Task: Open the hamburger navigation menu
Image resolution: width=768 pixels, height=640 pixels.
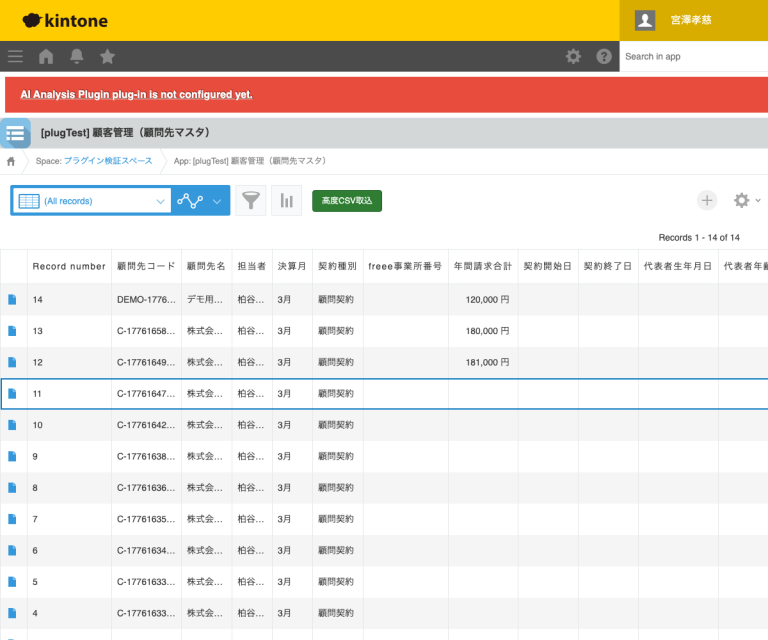Action: 15,56
